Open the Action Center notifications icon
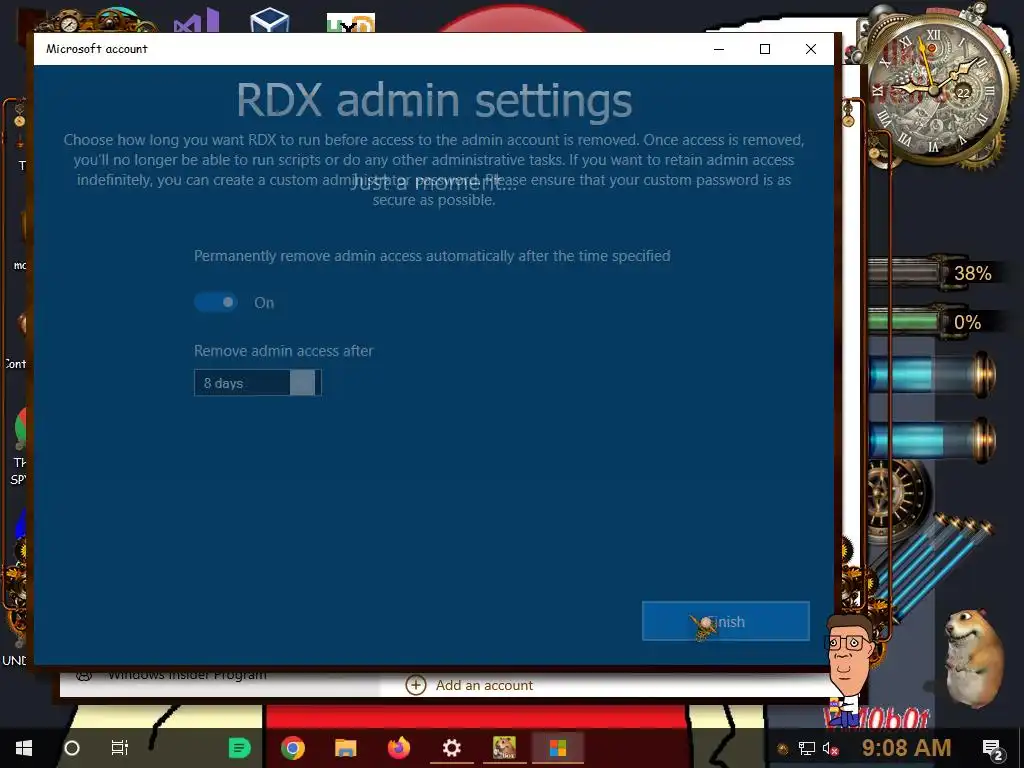This screenshot has height=768, width=1024. coord(992,749)
